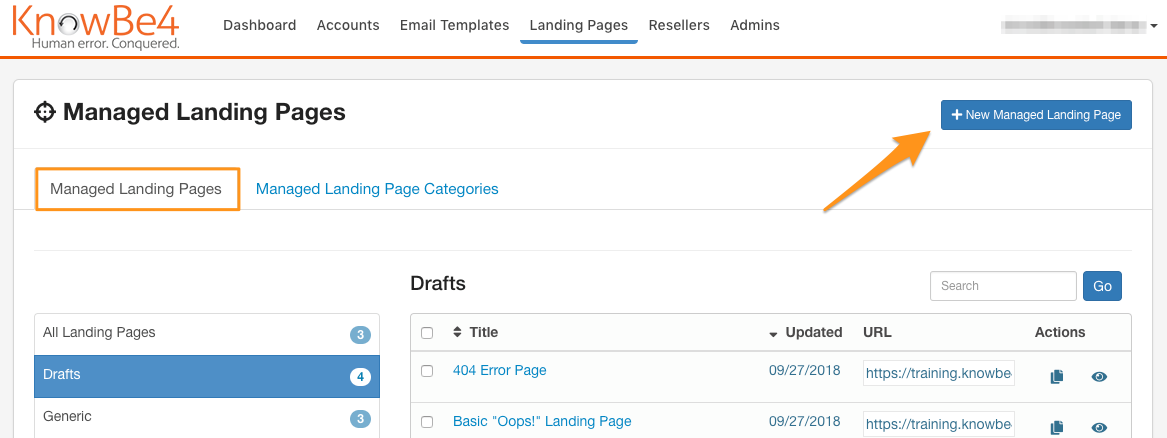Switch to Managed Landing Pages tab
Viewport: 1167px width, 438px height.
point(136,189)
